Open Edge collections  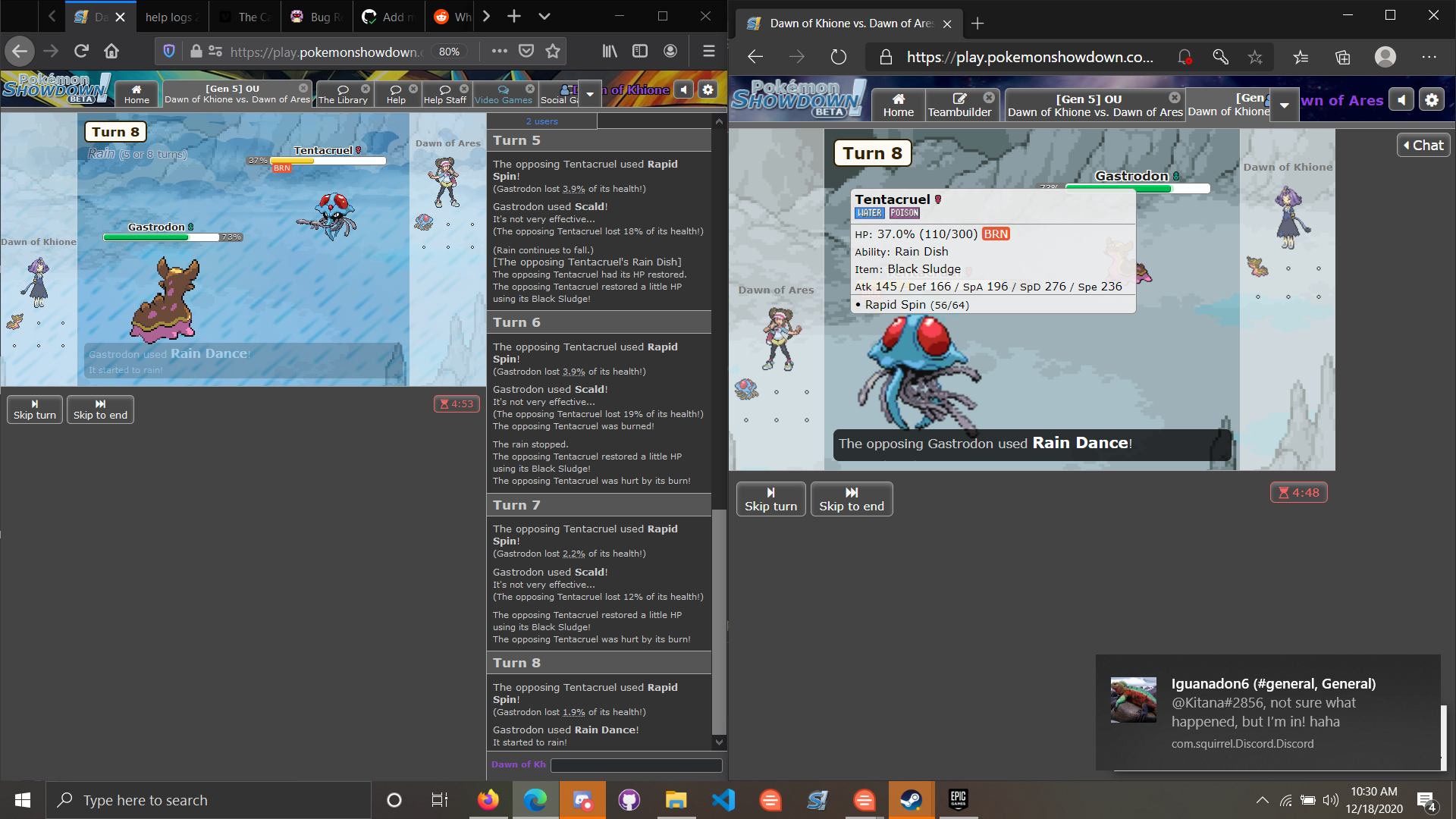click(1343, 57)
